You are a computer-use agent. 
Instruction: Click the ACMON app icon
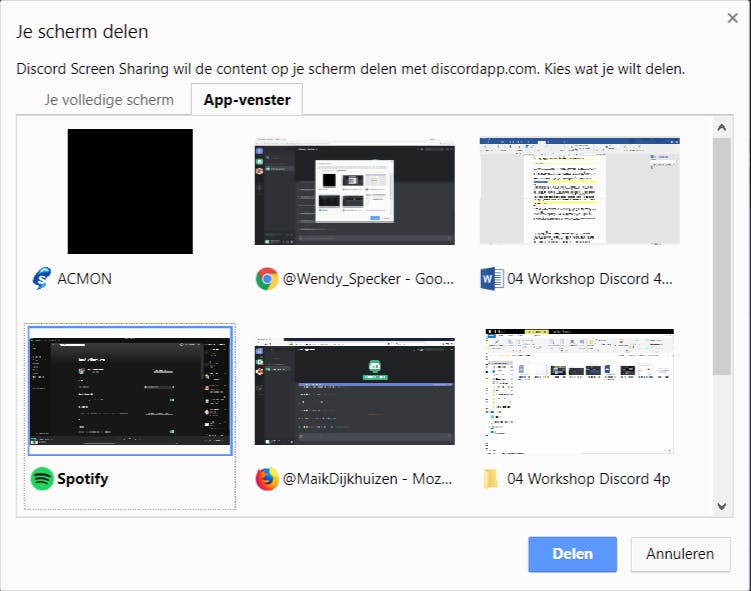[x=42, y=278]
